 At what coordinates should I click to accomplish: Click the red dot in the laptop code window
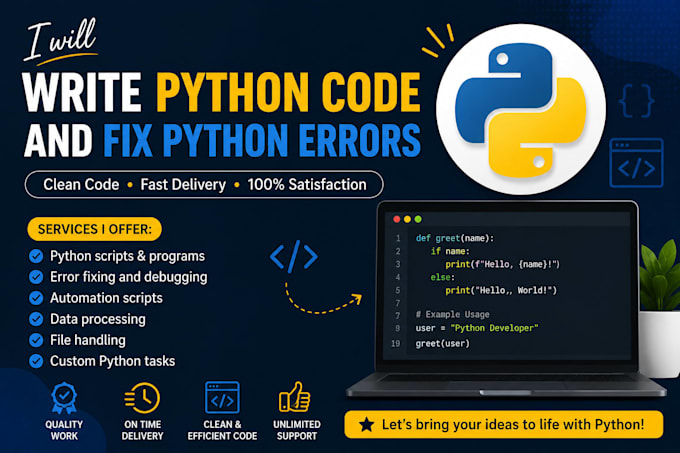click(x=396, y=219)
